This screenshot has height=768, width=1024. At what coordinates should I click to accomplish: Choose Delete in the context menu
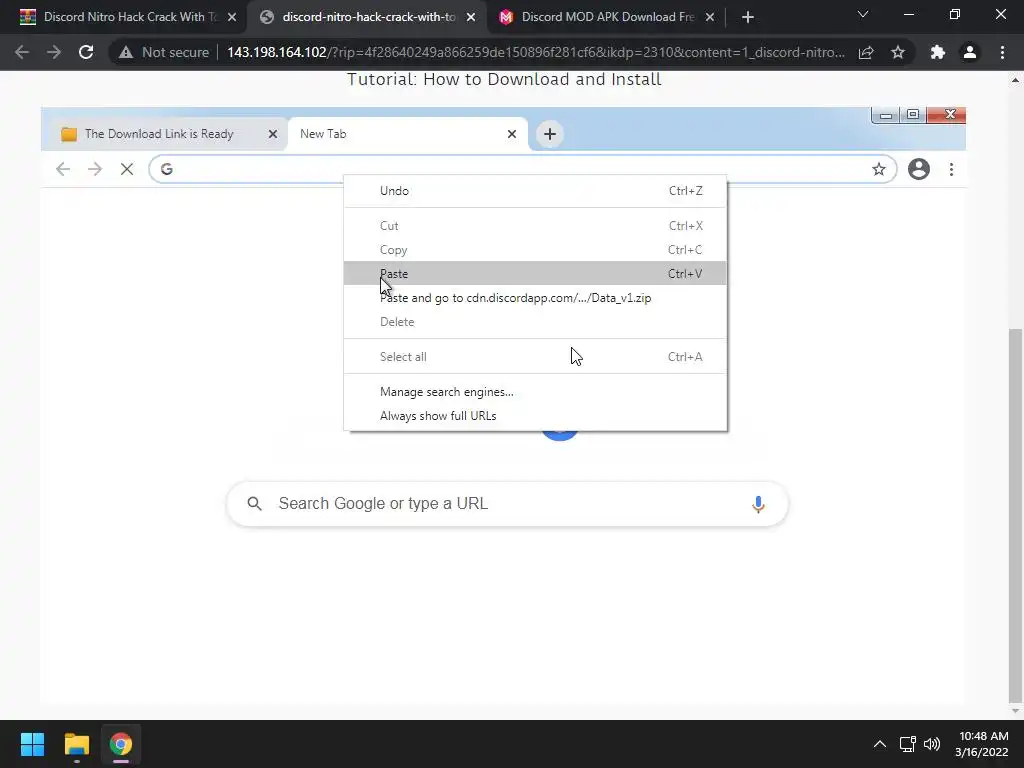535,322
